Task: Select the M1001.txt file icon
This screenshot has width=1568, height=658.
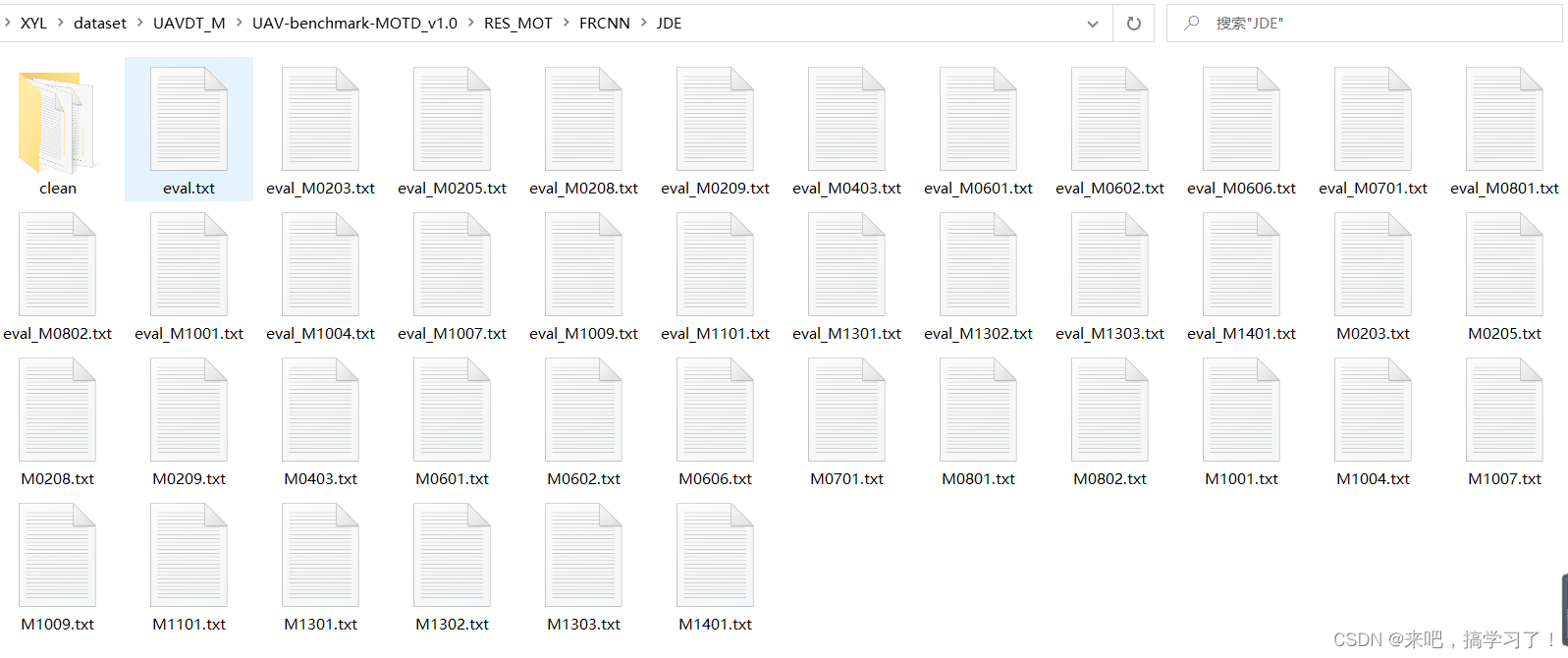Action: [x=1241, y=410]
